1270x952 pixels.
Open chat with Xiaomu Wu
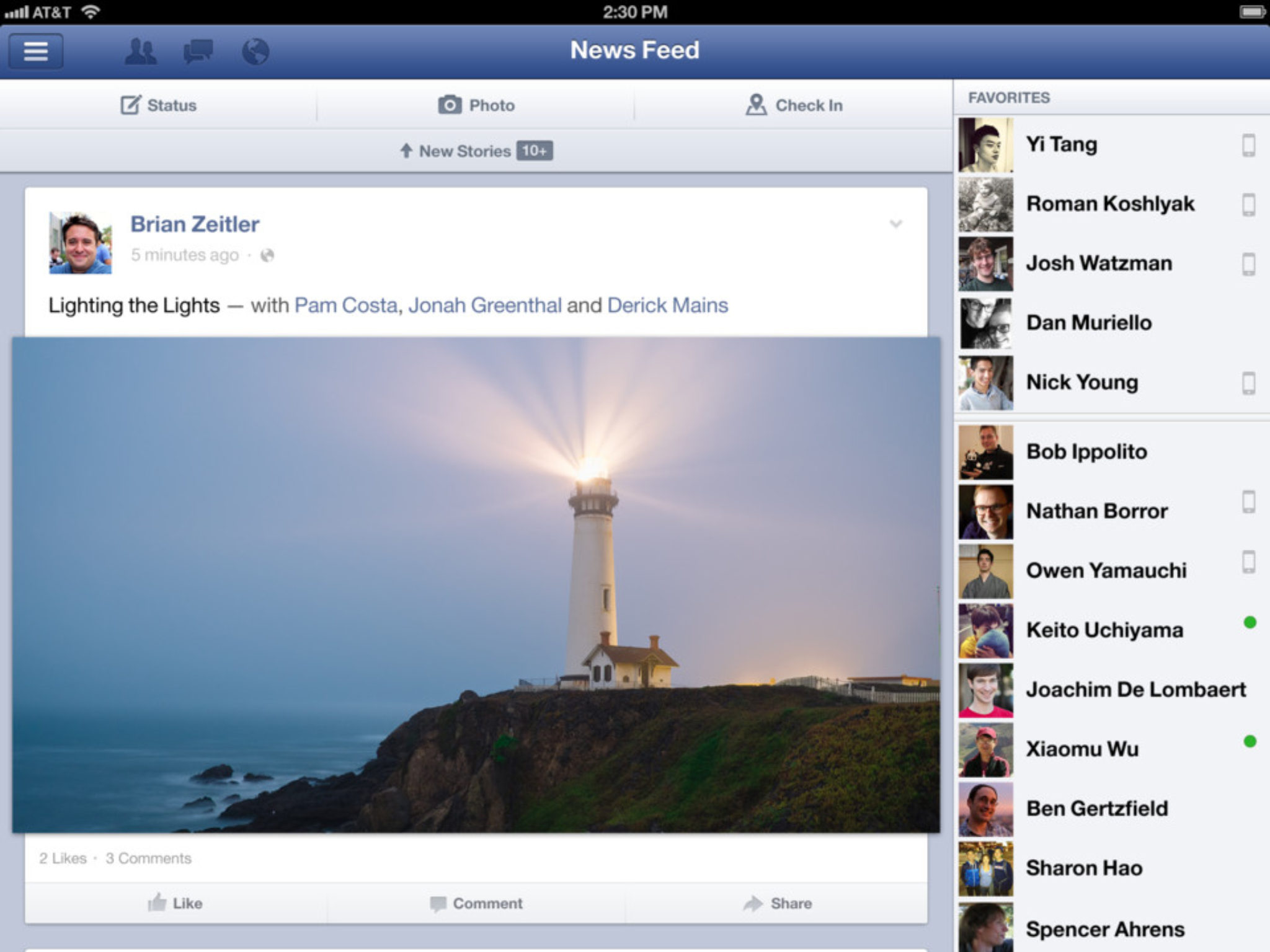pyautogui.click(x=1111, y=750)
